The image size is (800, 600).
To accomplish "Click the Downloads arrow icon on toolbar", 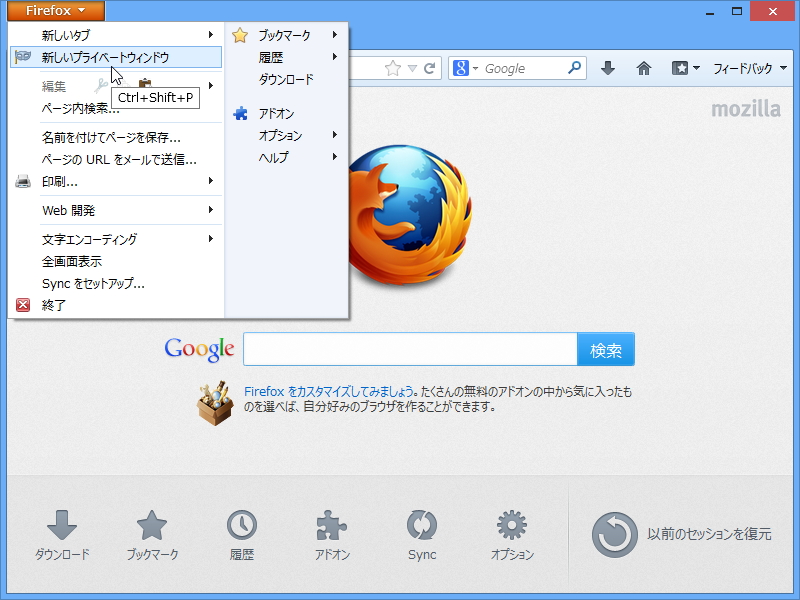I will click(x=608, y=68).
